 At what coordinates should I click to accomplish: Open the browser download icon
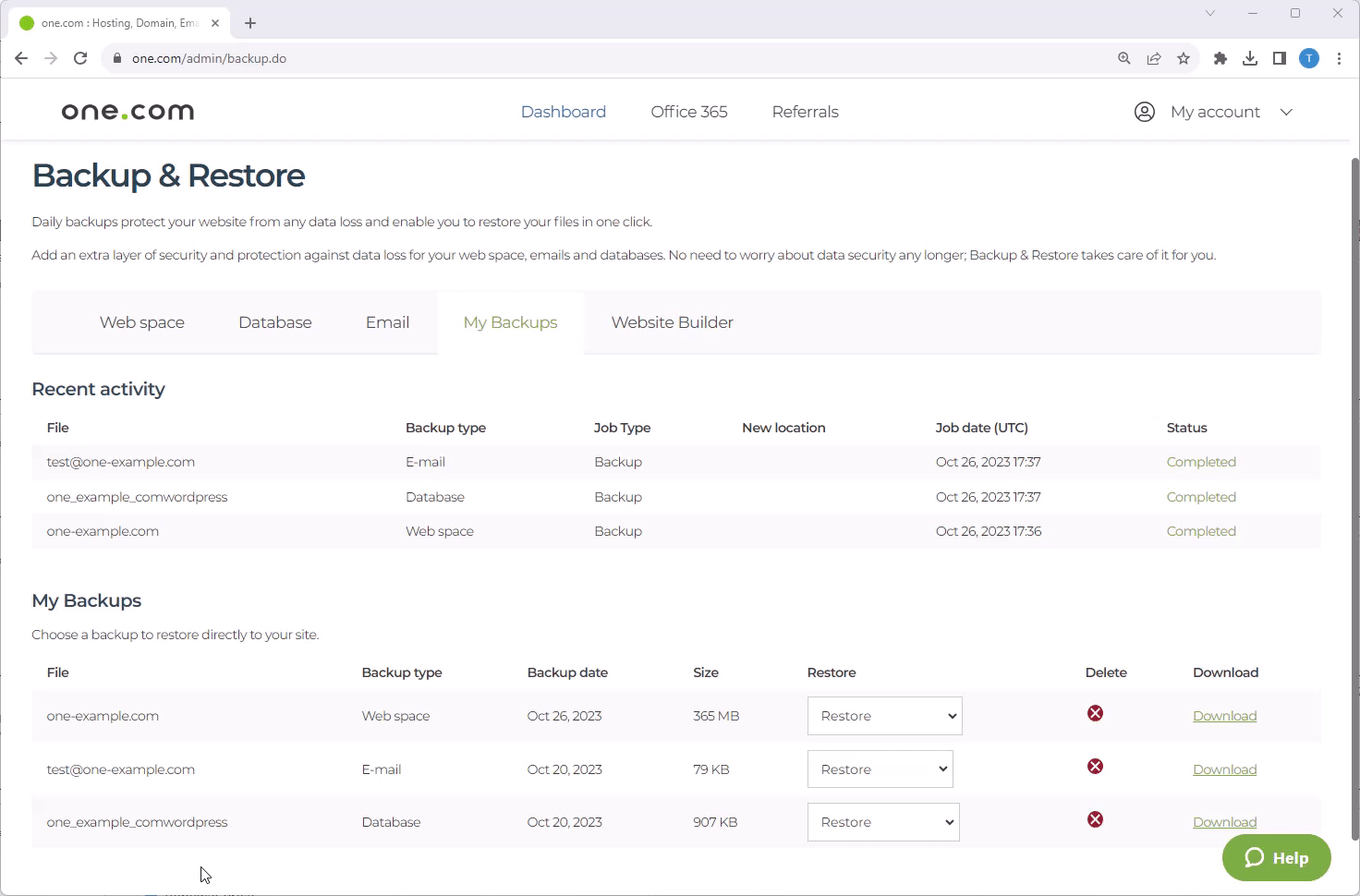[1250, 58]
